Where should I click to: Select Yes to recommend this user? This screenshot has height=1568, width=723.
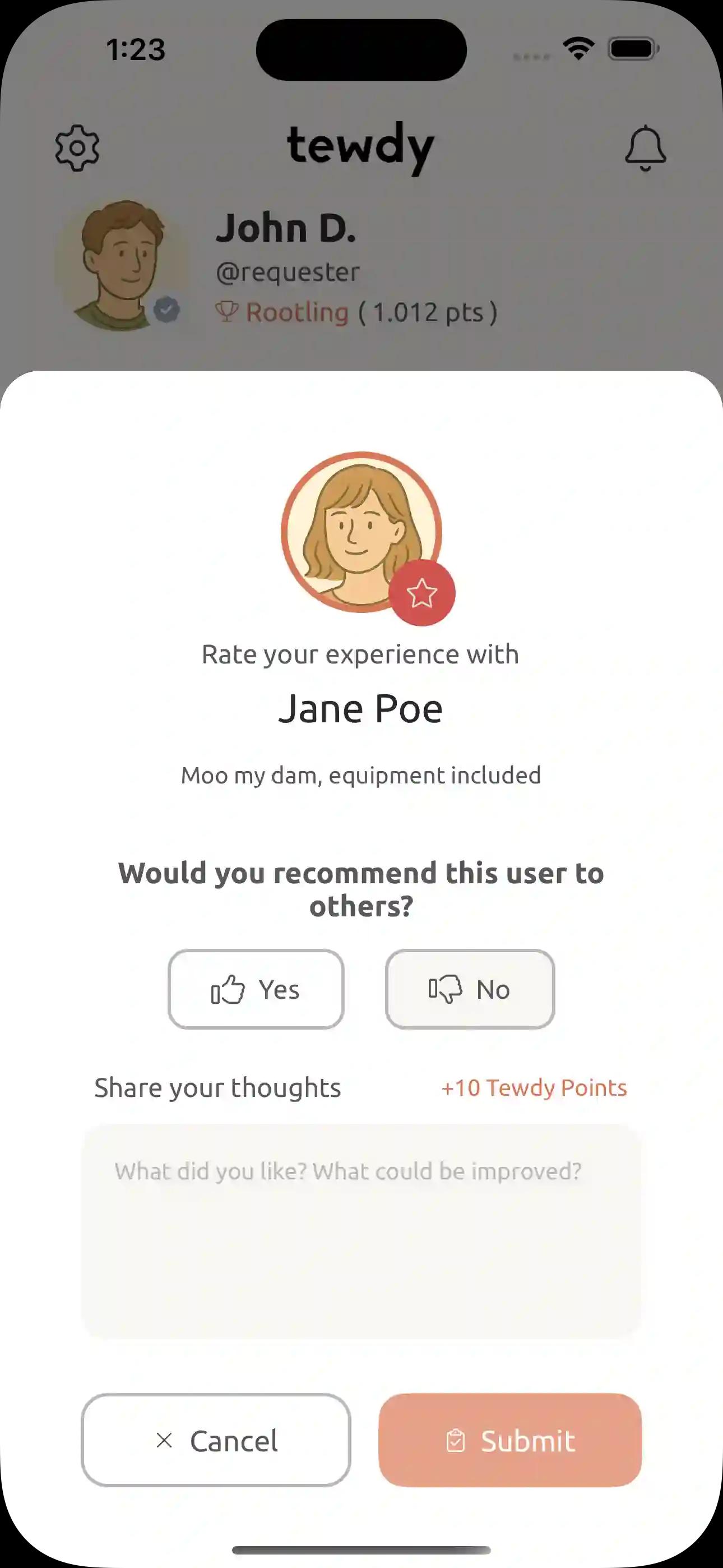coord(256,989)
